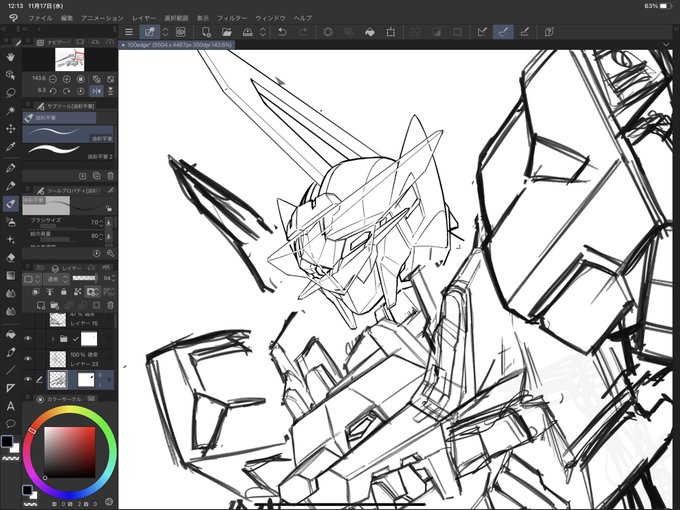Select the Lasso selection tool
680x510 pixels.
(x=10, y=93)
